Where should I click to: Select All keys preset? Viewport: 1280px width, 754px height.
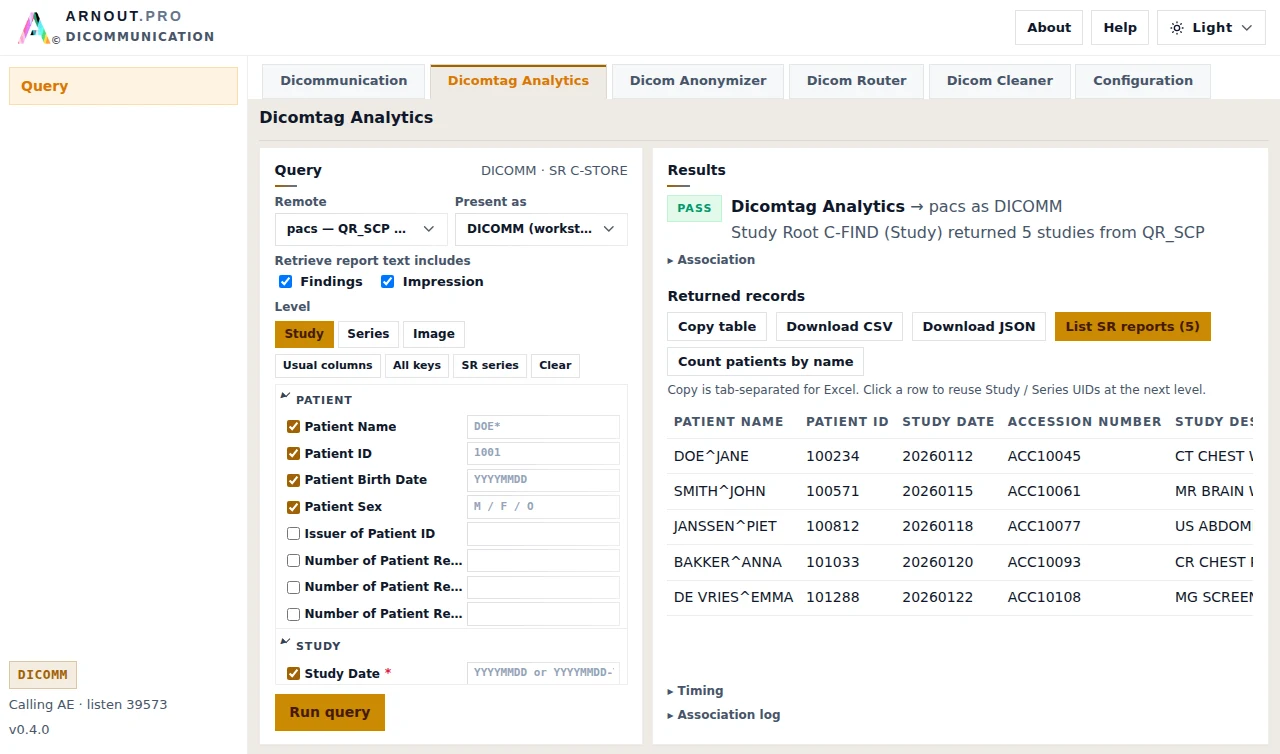(417, 366)
